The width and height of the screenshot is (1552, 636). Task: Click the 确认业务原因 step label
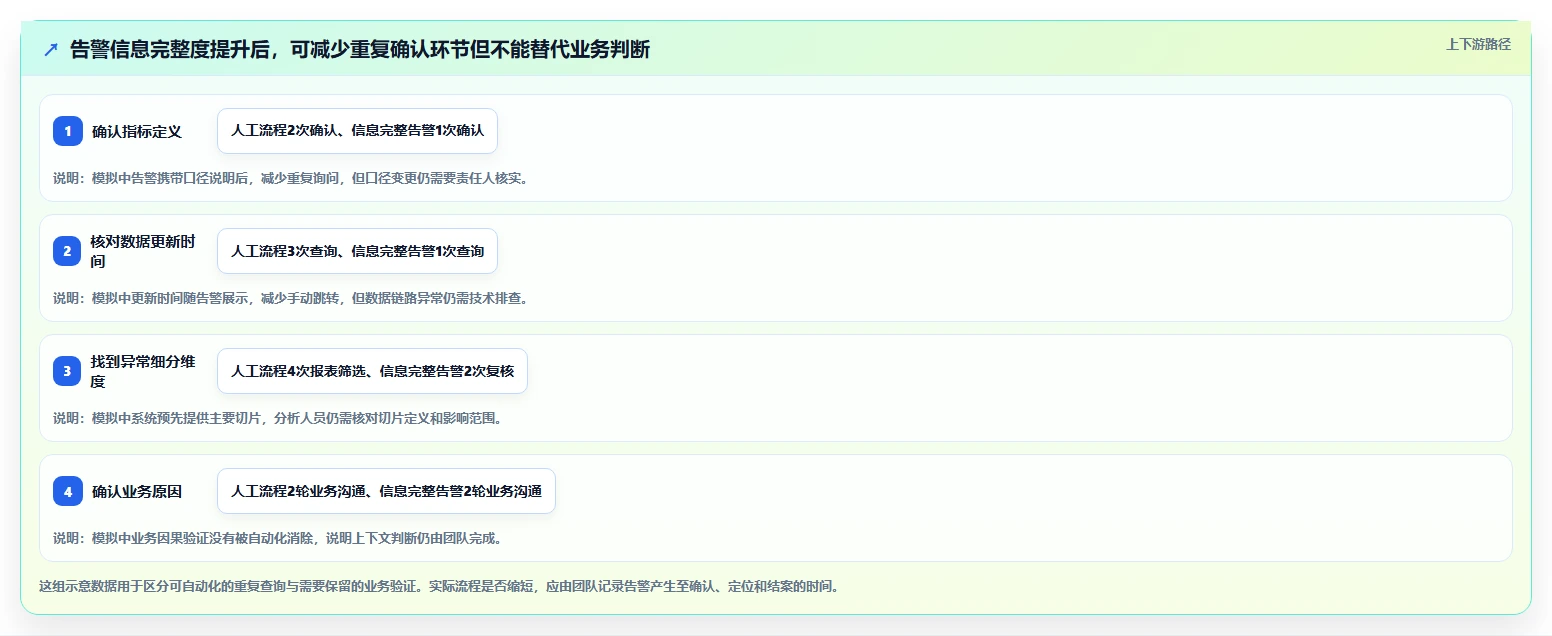click(x=137, y=491)
